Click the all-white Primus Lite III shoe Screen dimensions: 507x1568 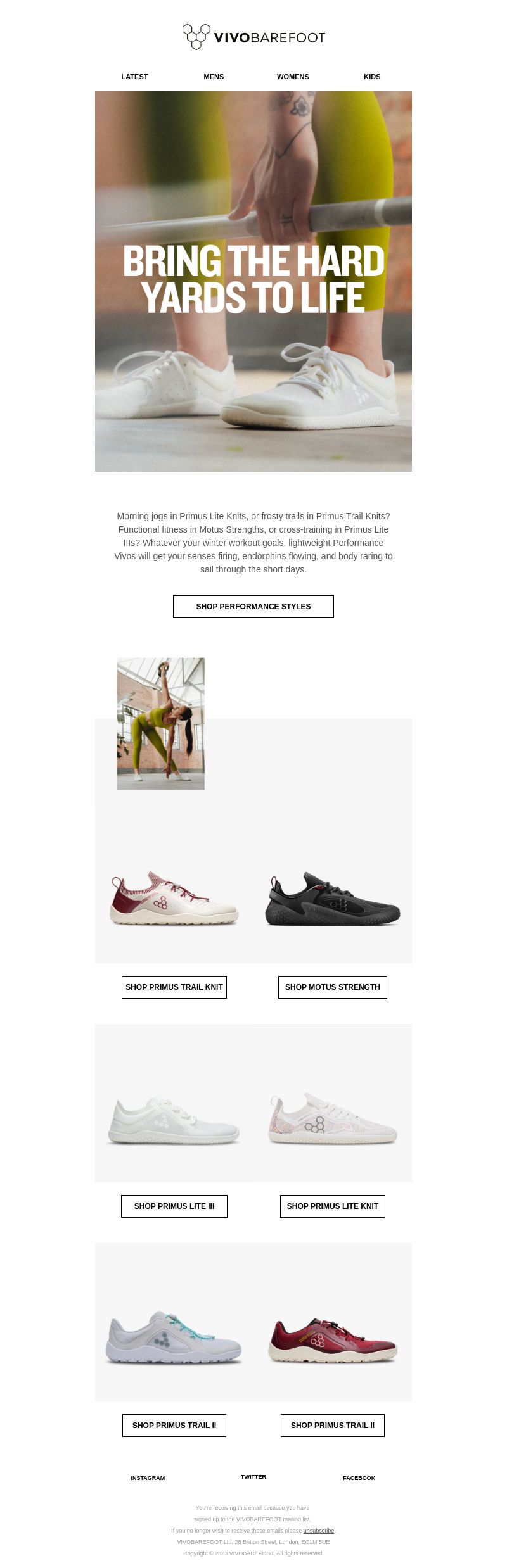pos(174,1121)
